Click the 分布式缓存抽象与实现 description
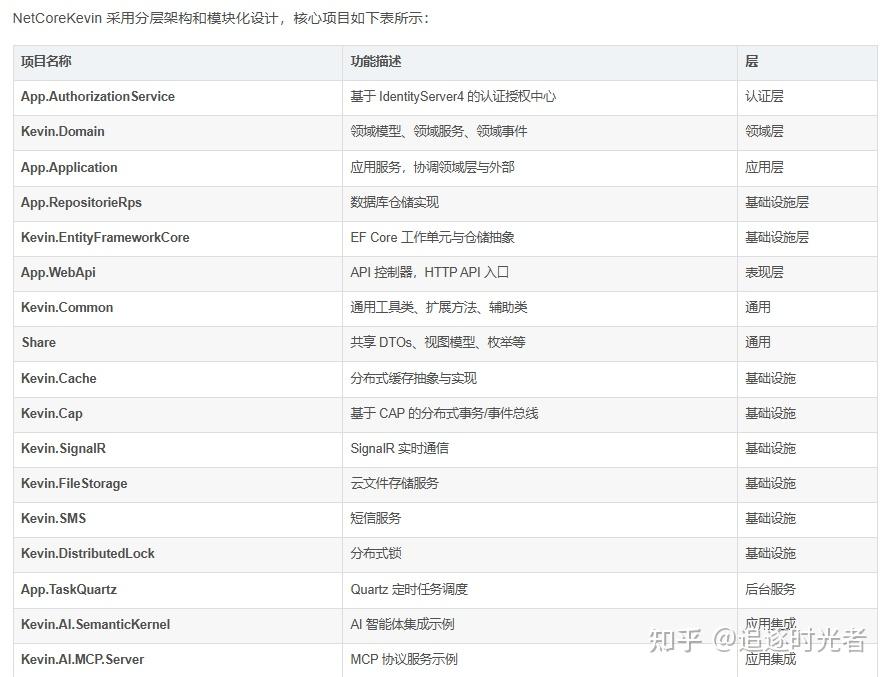 (x=413, y=379)
